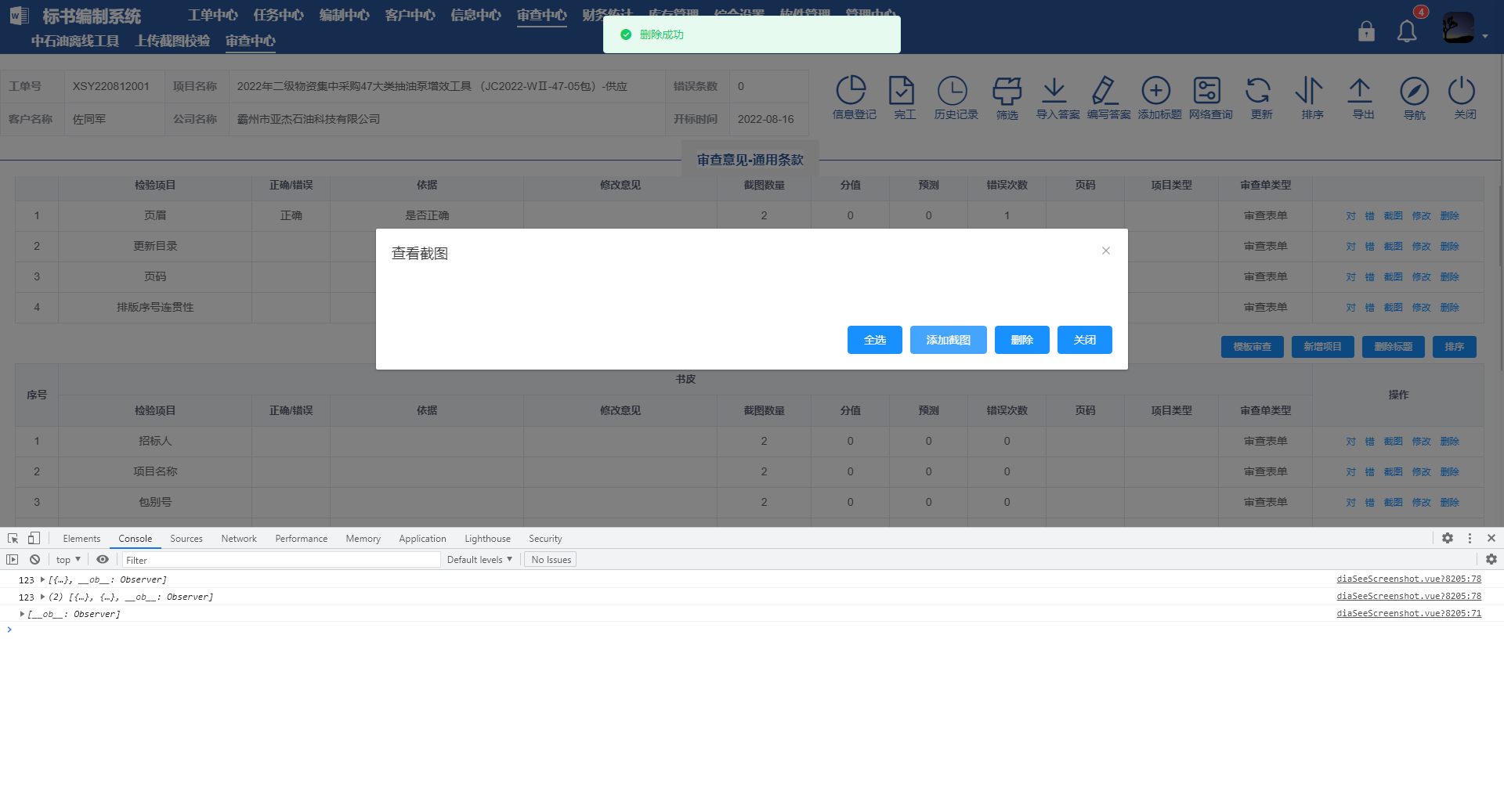Expand the [__ob__: Observer] log entry
Viewport: 1504px width, 812px height.
(x=22, y=614)
